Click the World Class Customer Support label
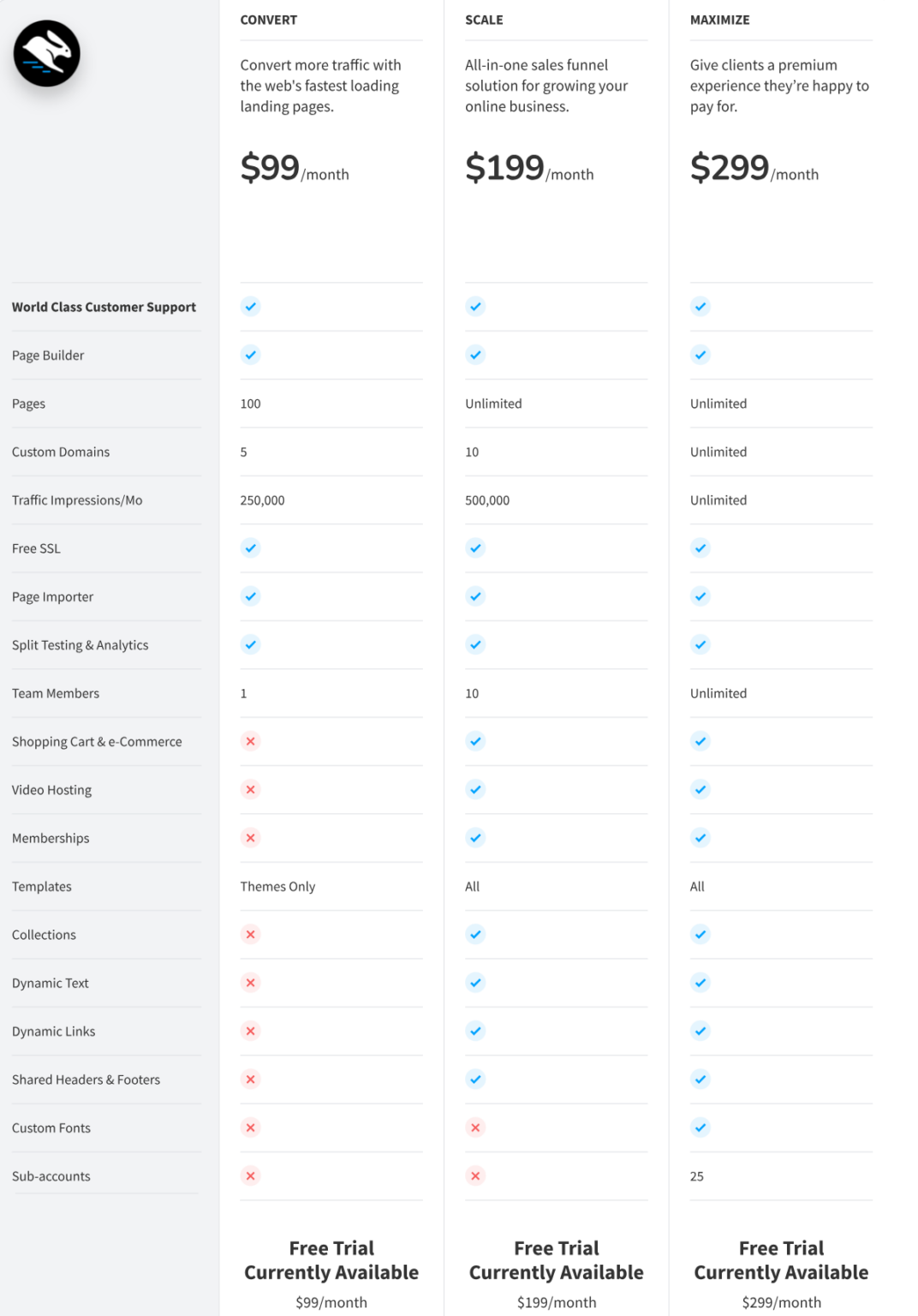 104,307
